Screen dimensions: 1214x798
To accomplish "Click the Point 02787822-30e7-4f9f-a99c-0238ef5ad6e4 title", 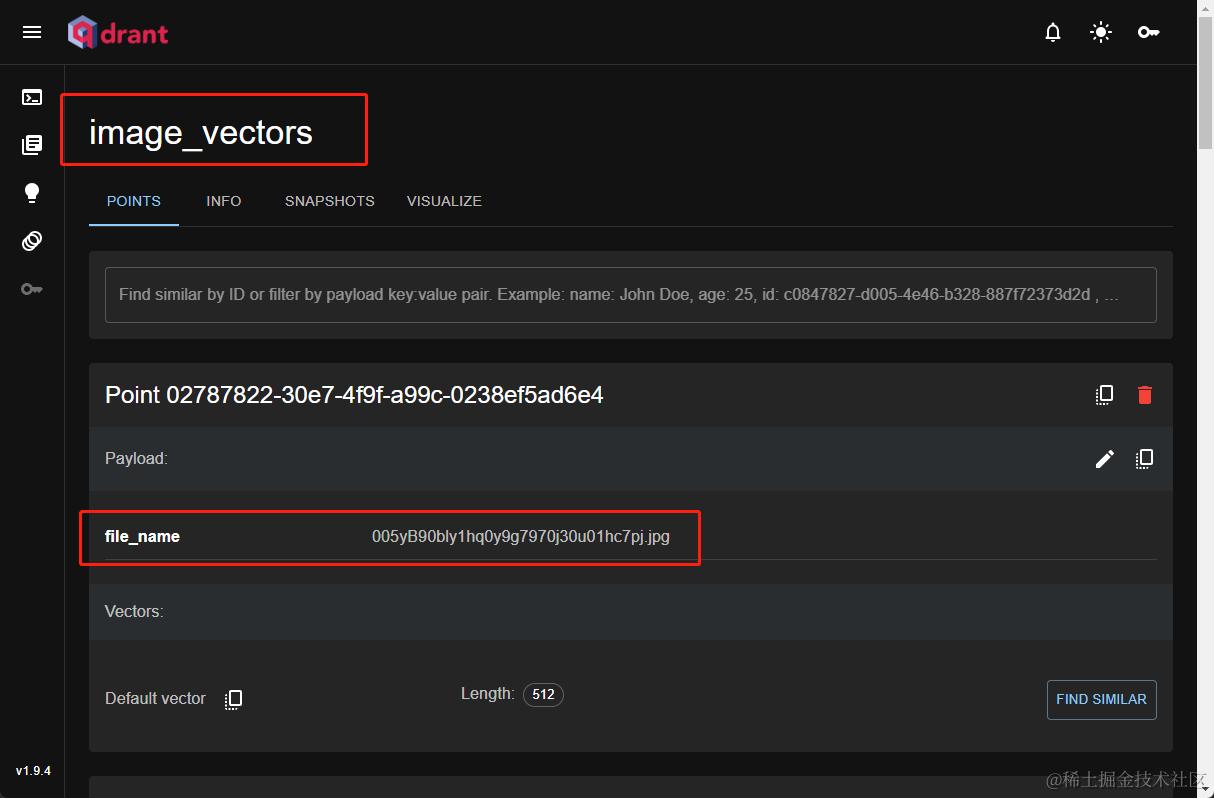I will point(354,395).
